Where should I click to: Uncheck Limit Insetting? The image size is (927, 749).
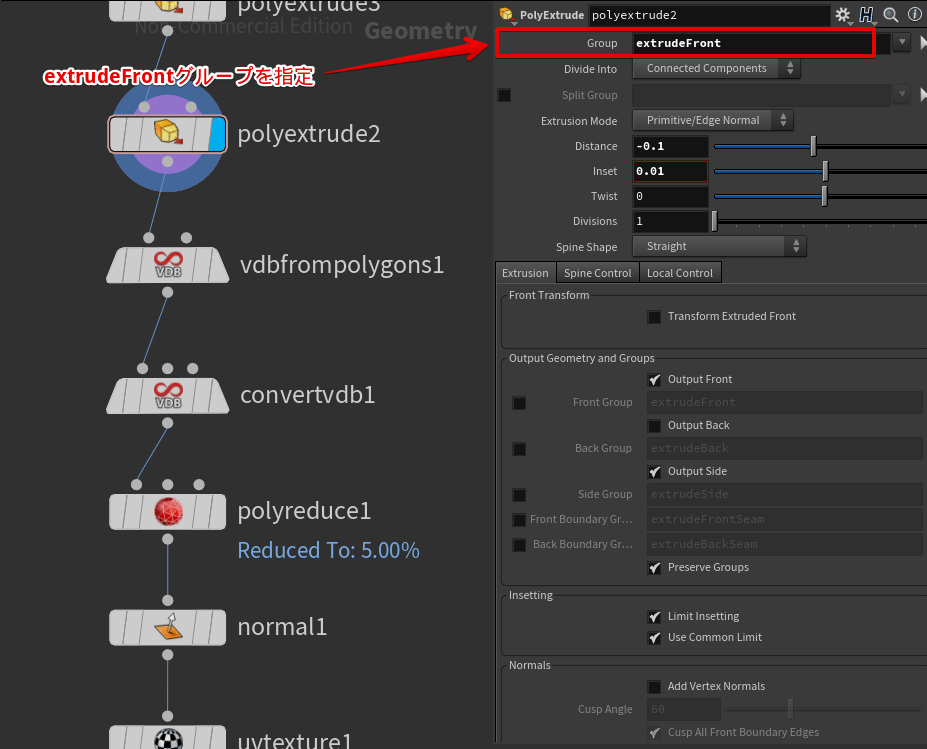click(654, 617)
